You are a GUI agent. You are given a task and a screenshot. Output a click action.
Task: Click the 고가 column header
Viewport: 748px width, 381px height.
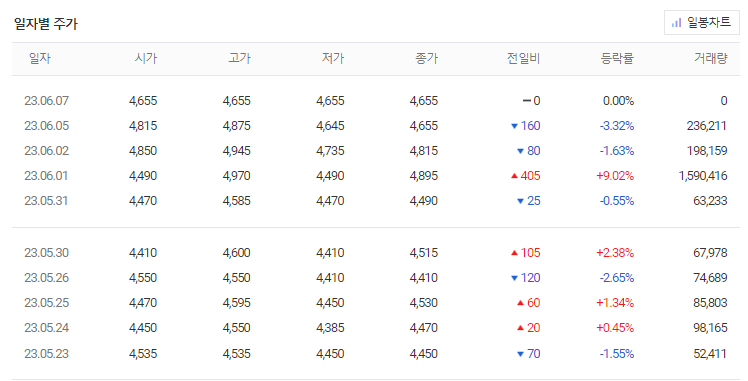click(x=239, y=59)
